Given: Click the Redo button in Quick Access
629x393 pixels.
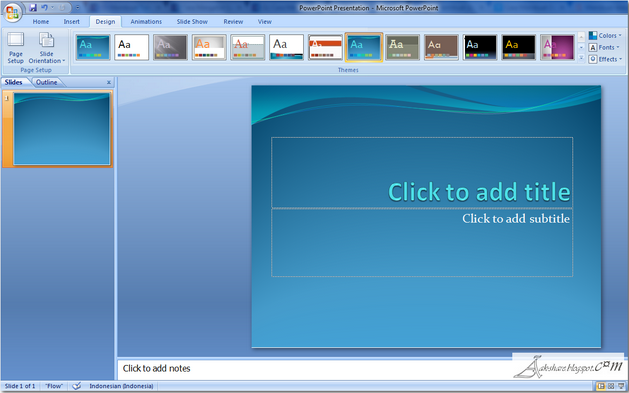Looking at the screenshot, I should (x=62, y=8).
